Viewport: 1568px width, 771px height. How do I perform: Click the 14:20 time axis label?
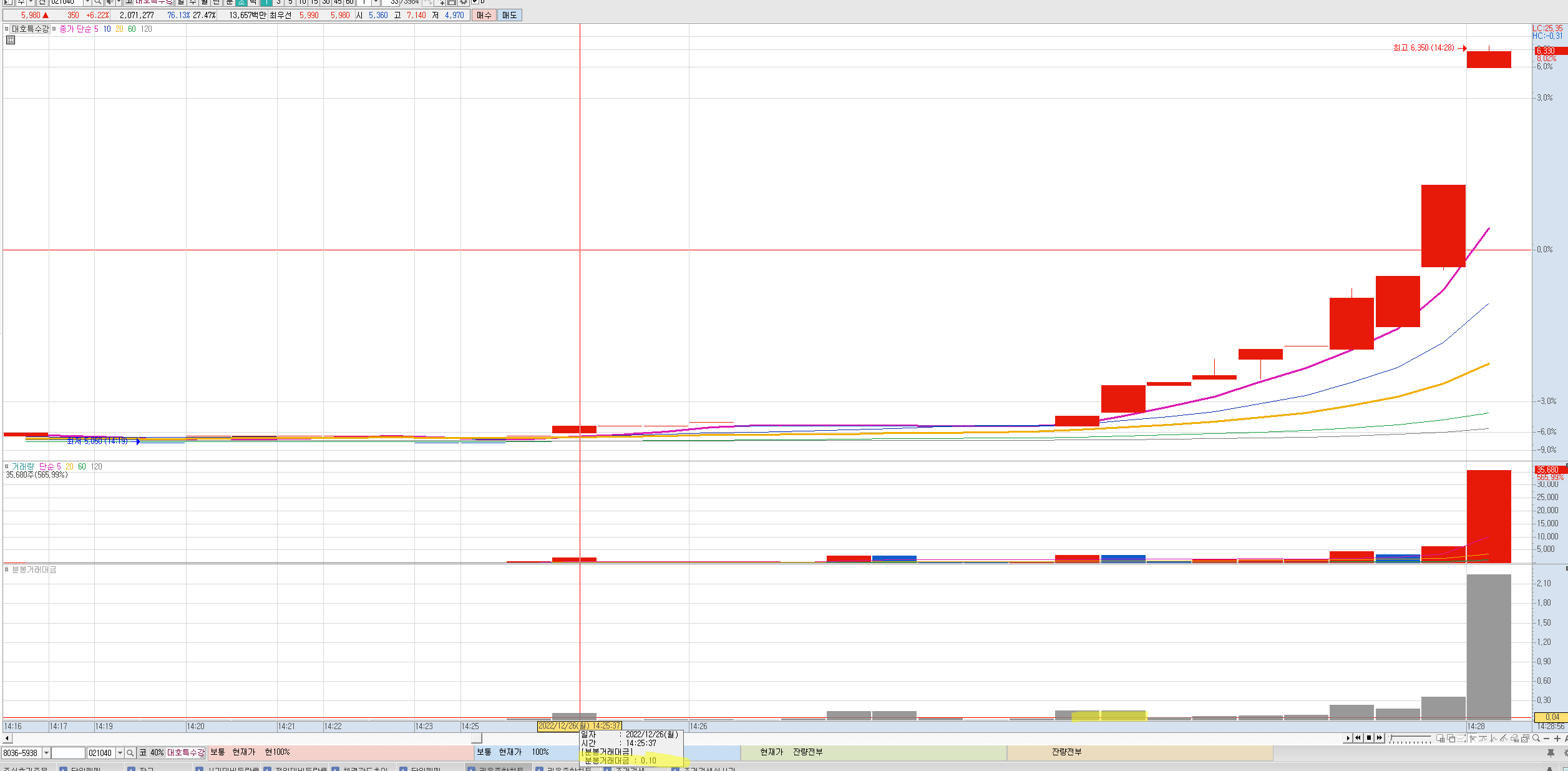pyautogui.click(x=195, y=726)
